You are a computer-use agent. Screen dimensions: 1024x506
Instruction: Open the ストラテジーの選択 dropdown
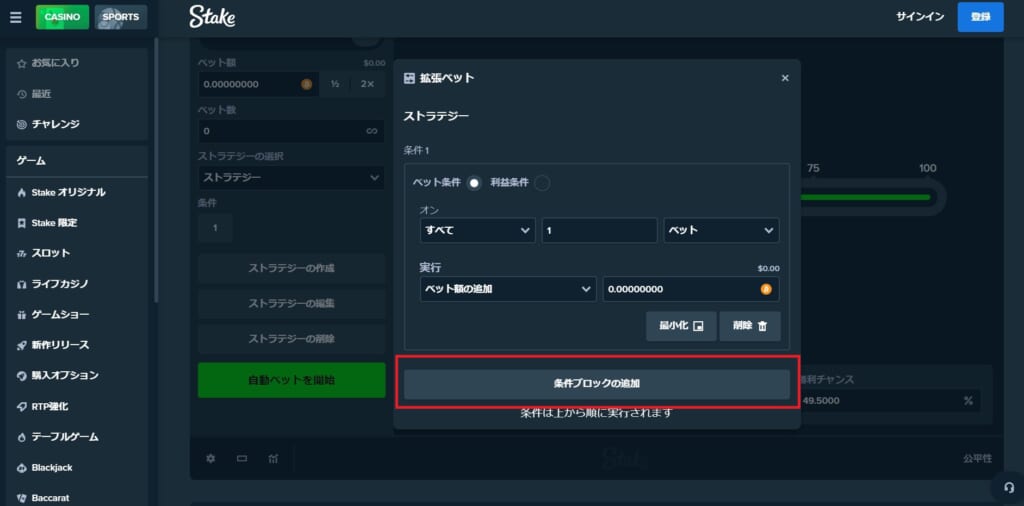coord(291,178)
